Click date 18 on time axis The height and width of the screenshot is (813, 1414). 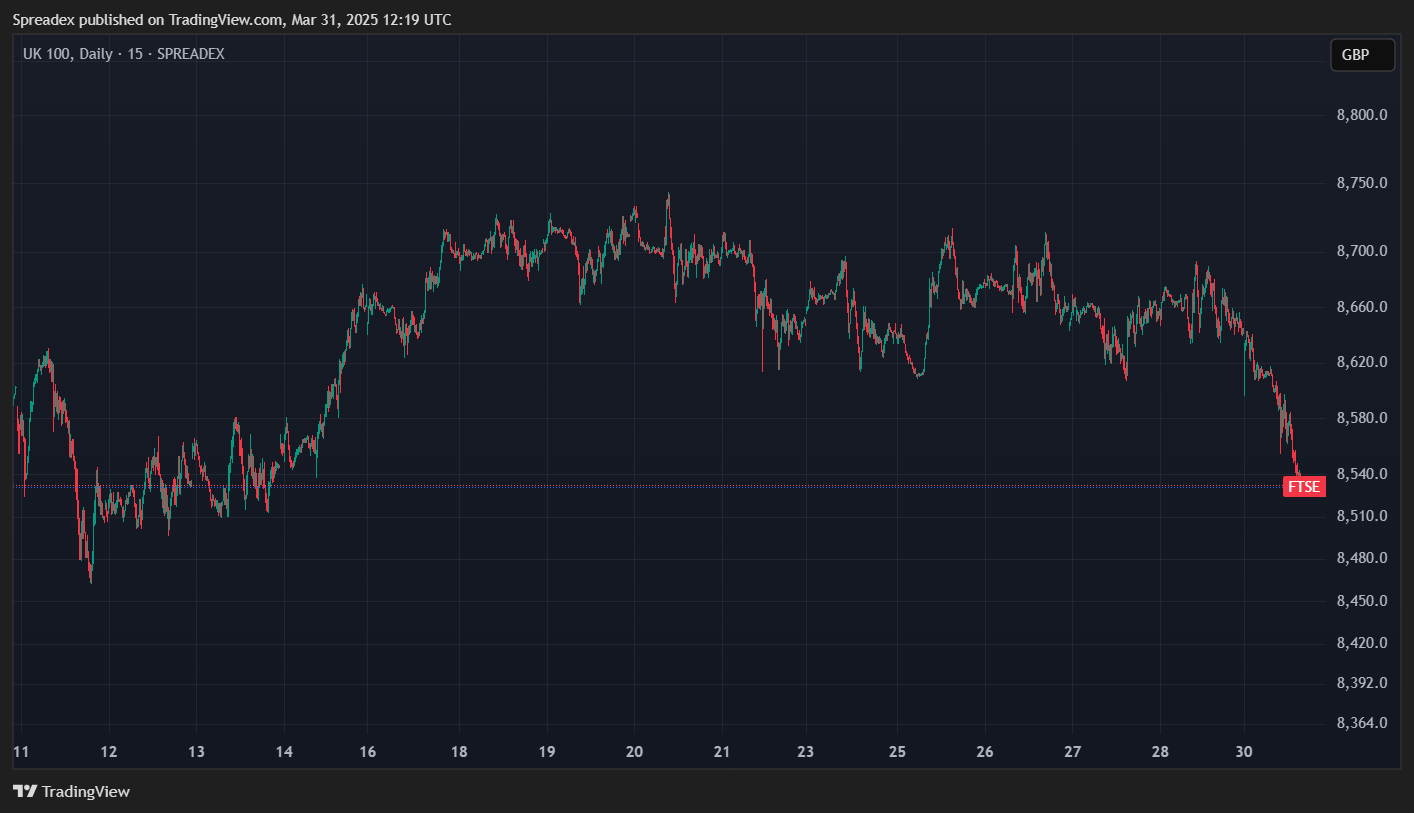point(459,751)
